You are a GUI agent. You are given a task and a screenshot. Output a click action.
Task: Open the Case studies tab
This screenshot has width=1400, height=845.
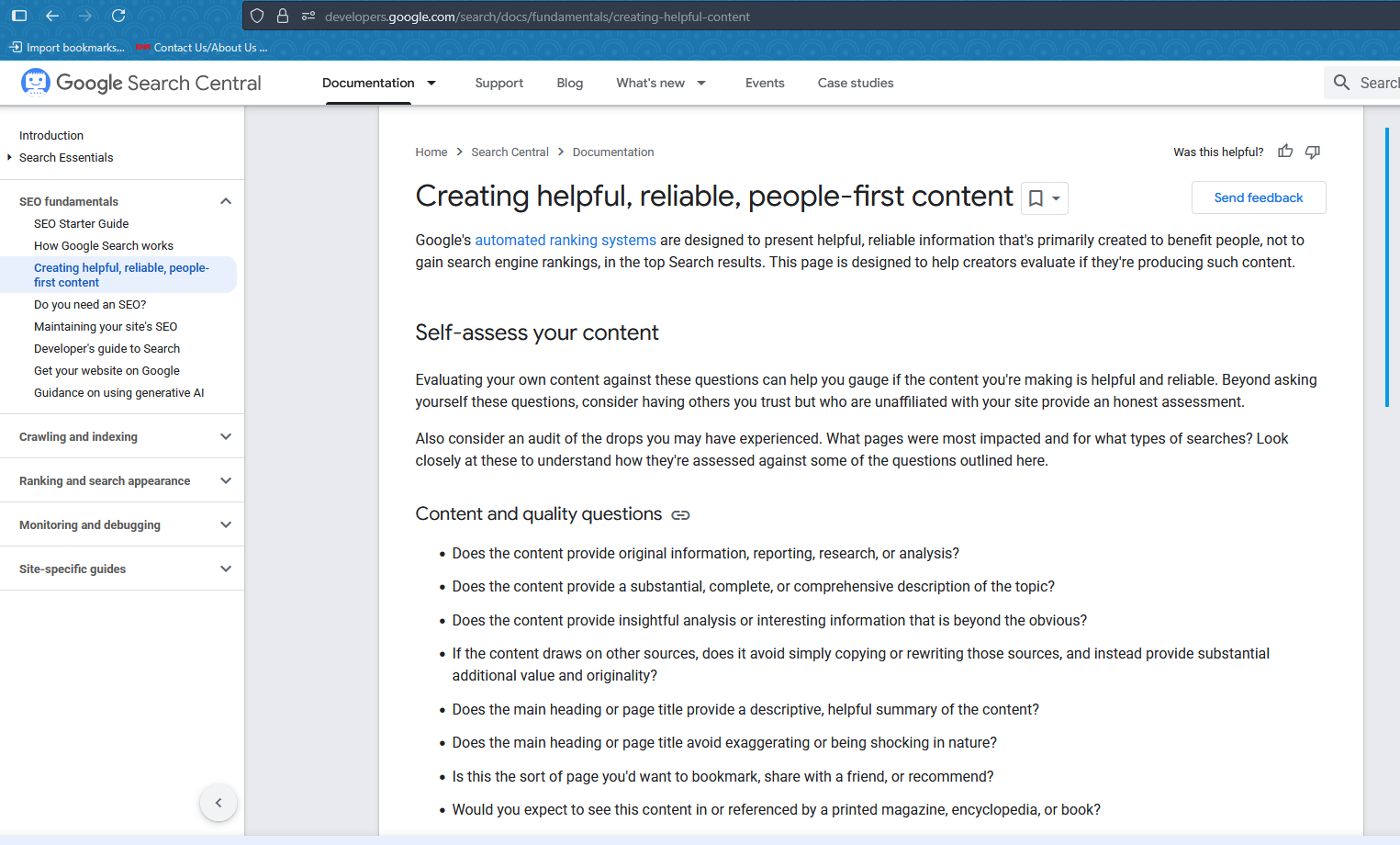click(856, 83)
